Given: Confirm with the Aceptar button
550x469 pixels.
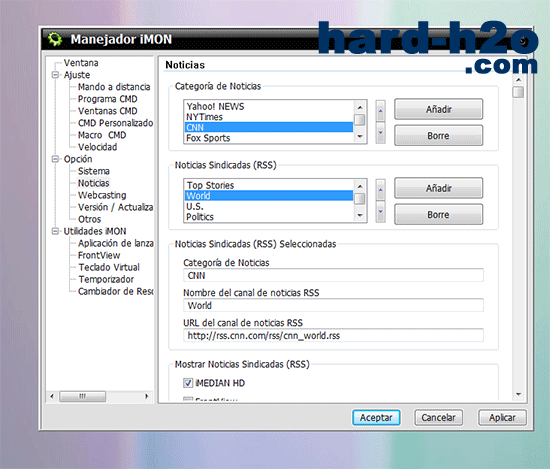Looking at the screenshot, I should coord(376,417).
